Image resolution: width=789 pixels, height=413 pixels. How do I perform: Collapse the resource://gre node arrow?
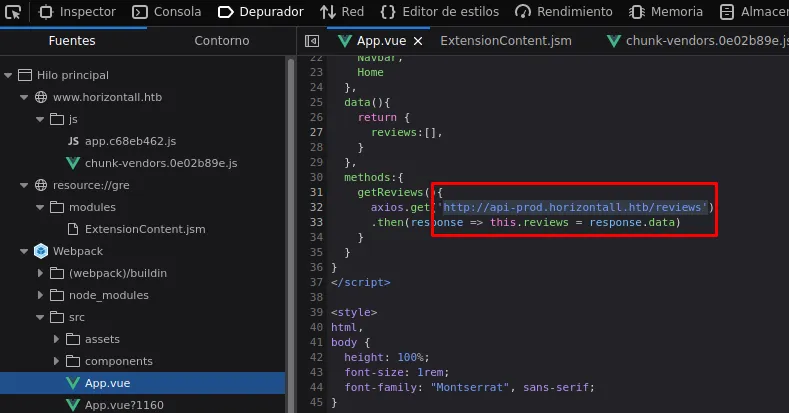24,185
